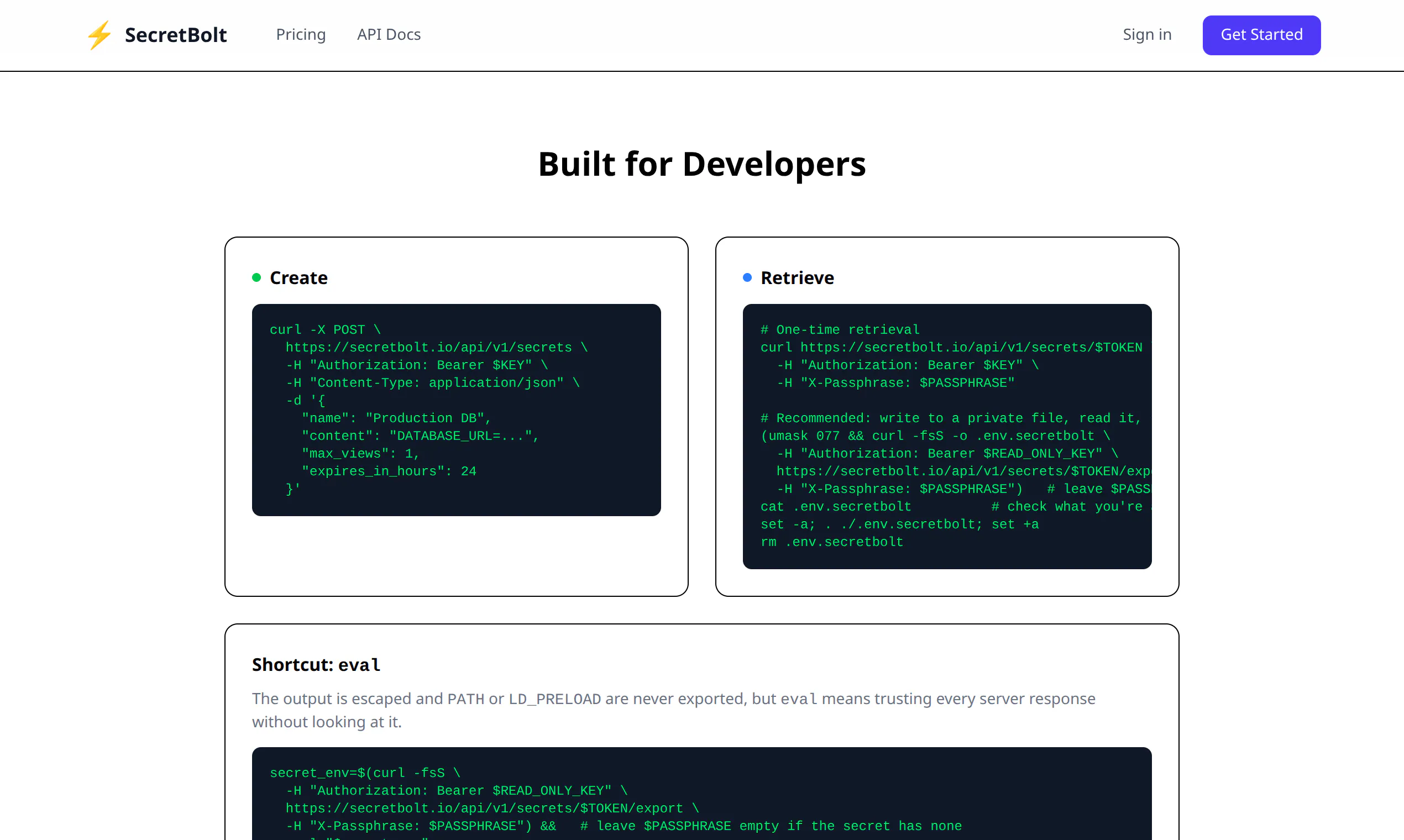Click the eval shortcut description paragraph
Image resolution: width=1404 pixels, height=840 pixels.
[674, 710]
